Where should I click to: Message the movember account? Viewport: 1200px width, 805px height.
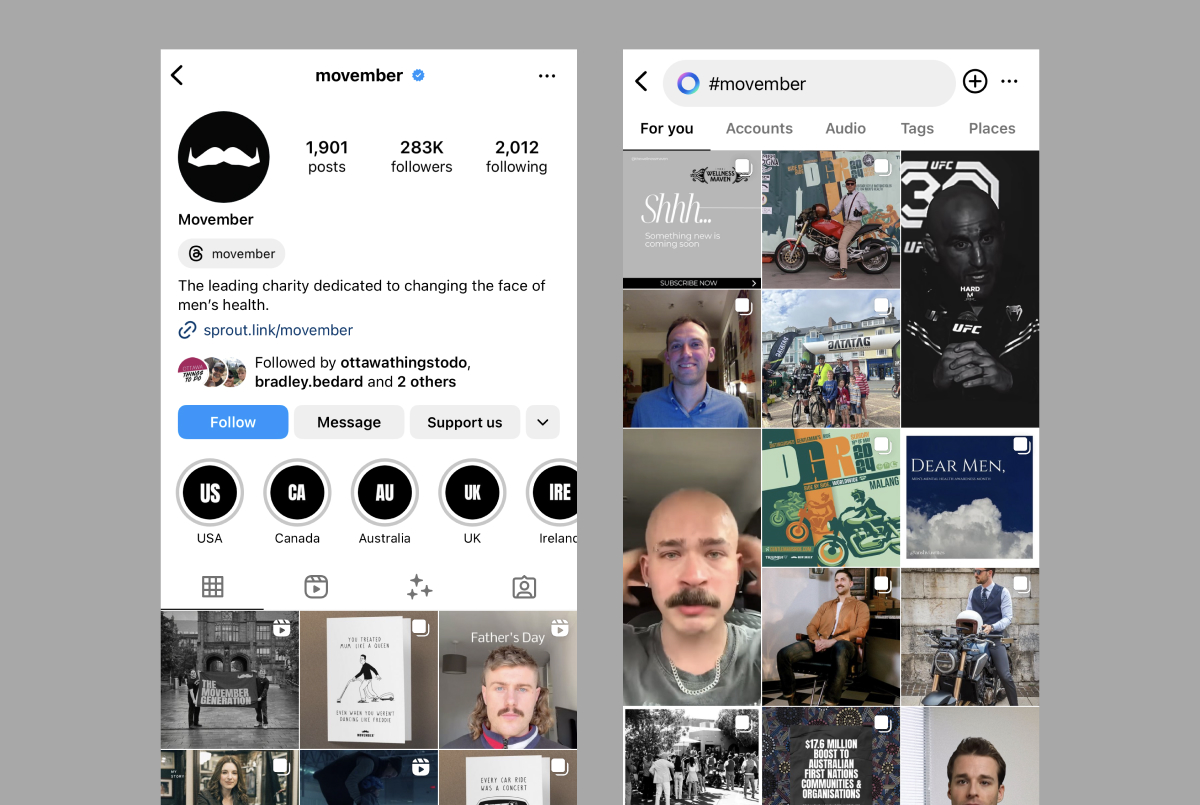[349, 422]
